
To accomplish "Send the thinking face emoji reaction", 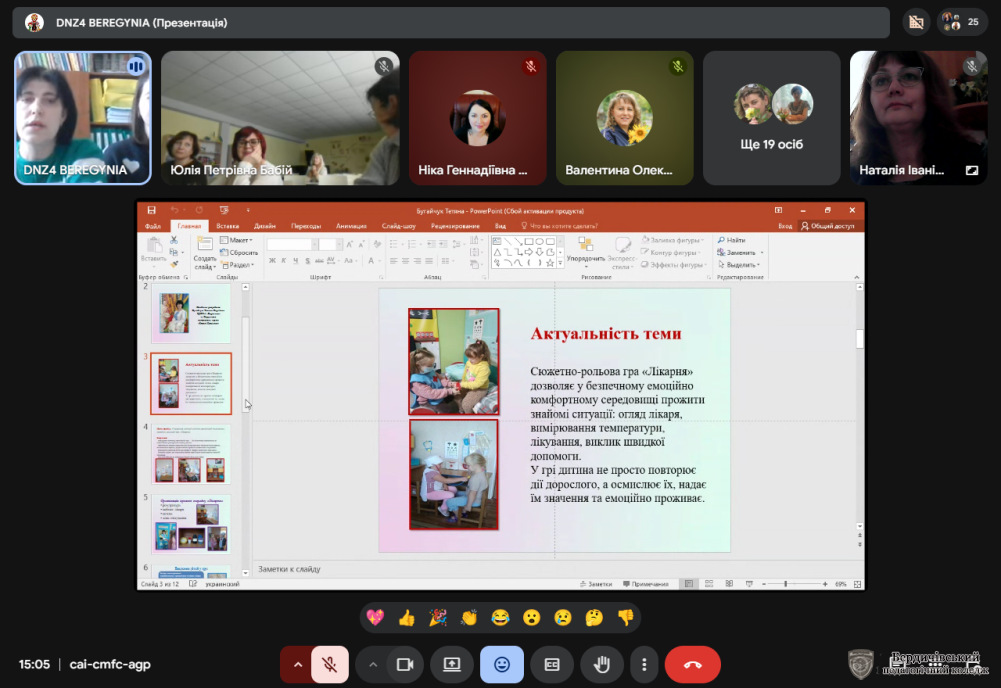I will click(x=594, y=618).
